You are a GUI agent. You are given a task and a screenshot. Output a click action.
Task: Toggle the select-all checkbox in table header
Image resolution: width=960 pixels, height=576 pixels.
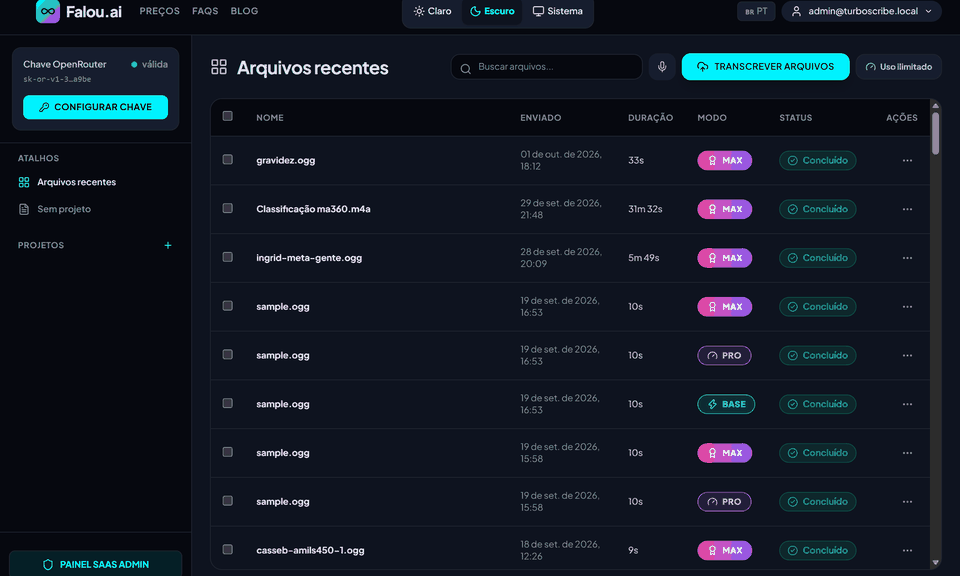227,116
